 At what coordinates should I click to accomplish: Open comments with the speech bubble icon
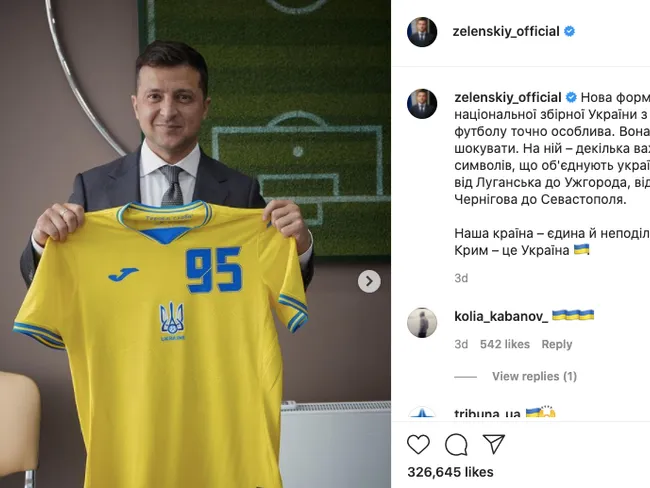[x=456, y=444]
